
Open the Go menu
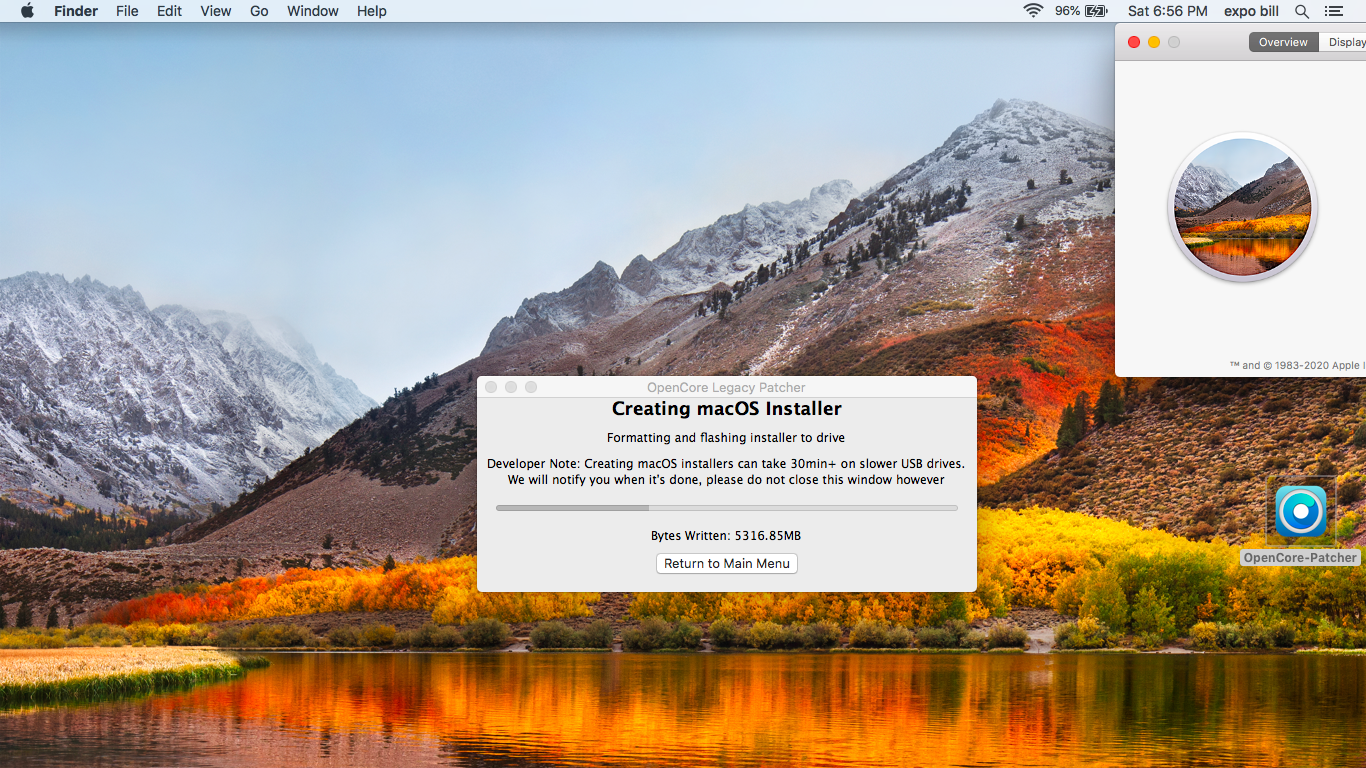(259, 11)
